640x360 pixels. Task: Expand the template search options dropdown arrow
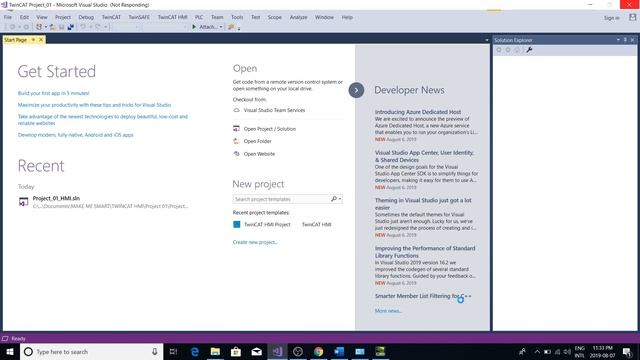pos(340,199)
